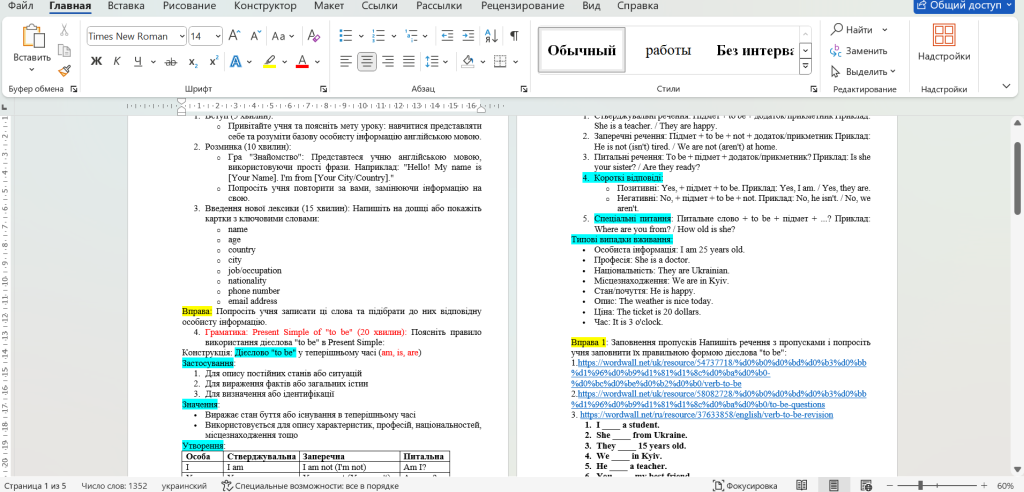This screenshot has height=492, width=1024.
Task: Toggle italic formatting with the К button
Action: point(118,62)
